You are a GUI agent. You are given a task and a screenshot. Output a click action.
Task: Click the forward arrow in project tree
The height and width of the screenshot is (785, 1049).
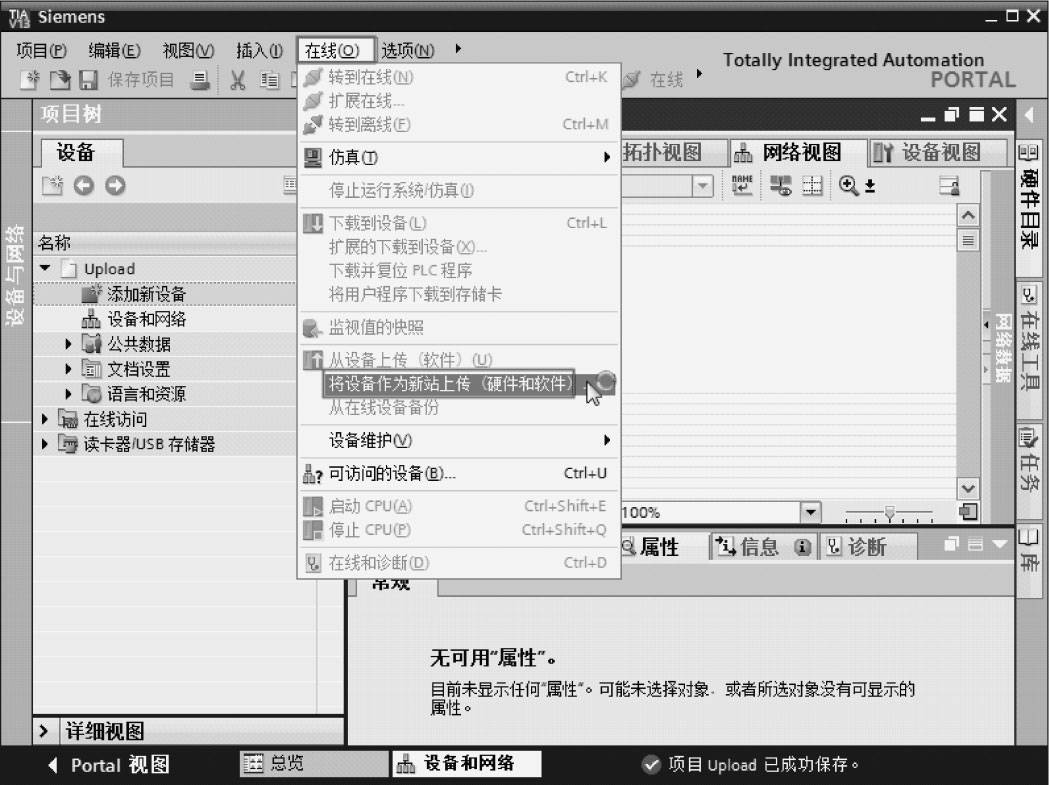tap(115, 185)
